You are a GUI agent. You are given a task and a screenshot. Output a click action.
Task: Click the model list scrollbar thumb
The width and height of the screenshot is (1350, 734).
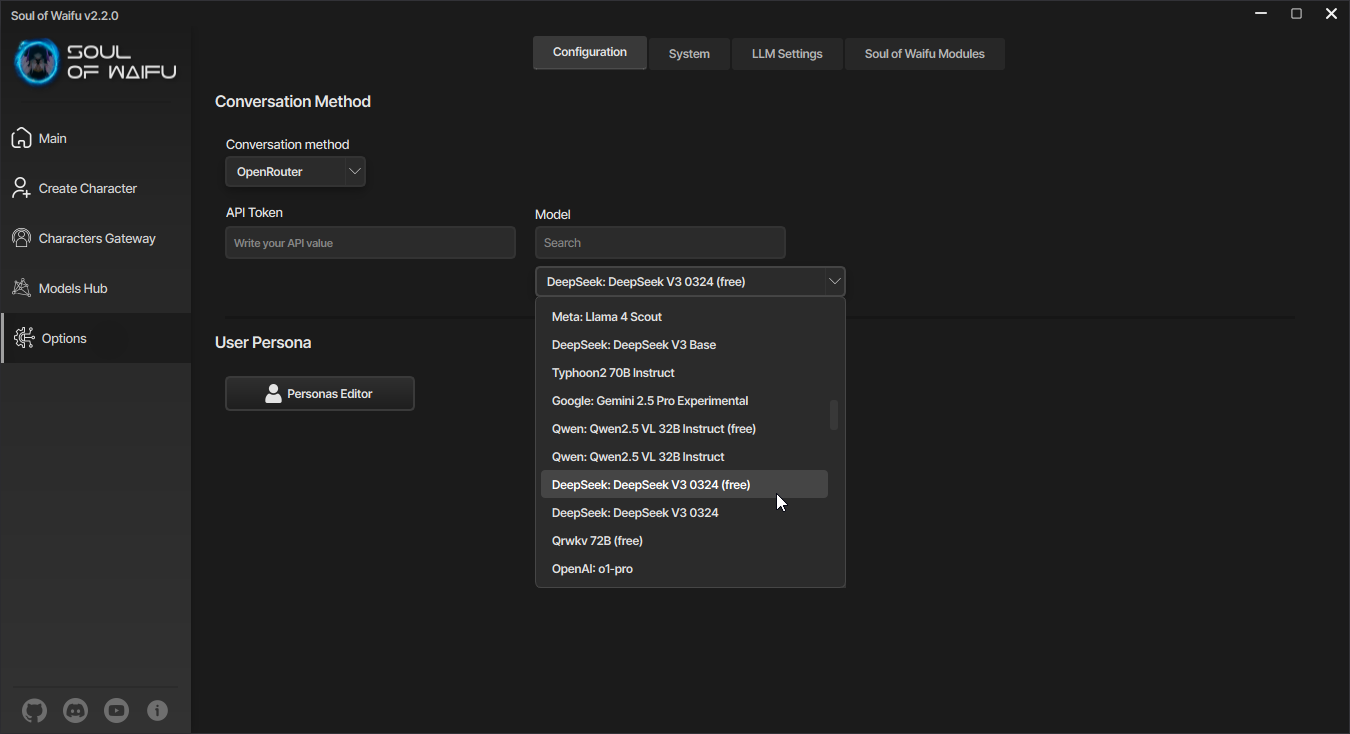(x=834, y=415)
